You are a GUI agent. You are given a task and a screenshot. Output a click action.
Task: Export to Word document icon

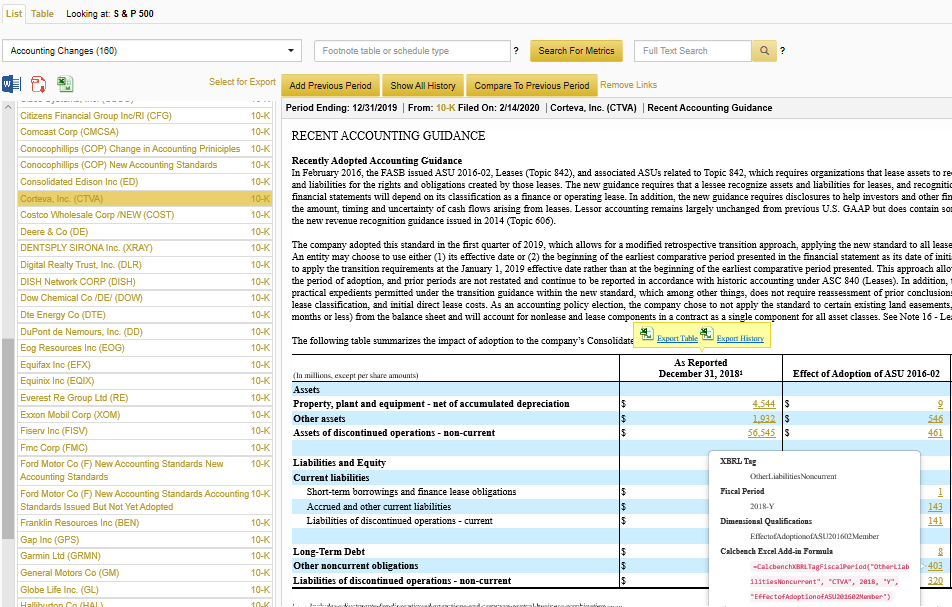pyautogui.click(x=12, y=84)
